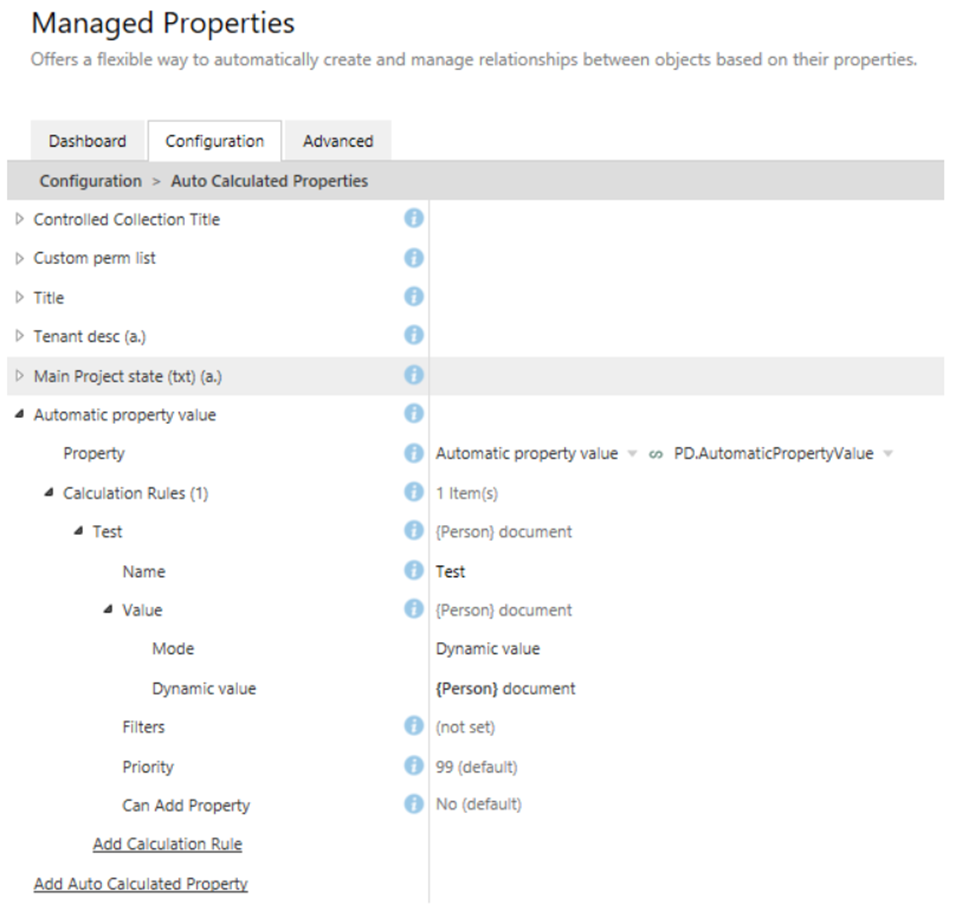This screenshot has width=975, height=905.
Task: Switch to the Dashboard tab
Action: point(88,141)
